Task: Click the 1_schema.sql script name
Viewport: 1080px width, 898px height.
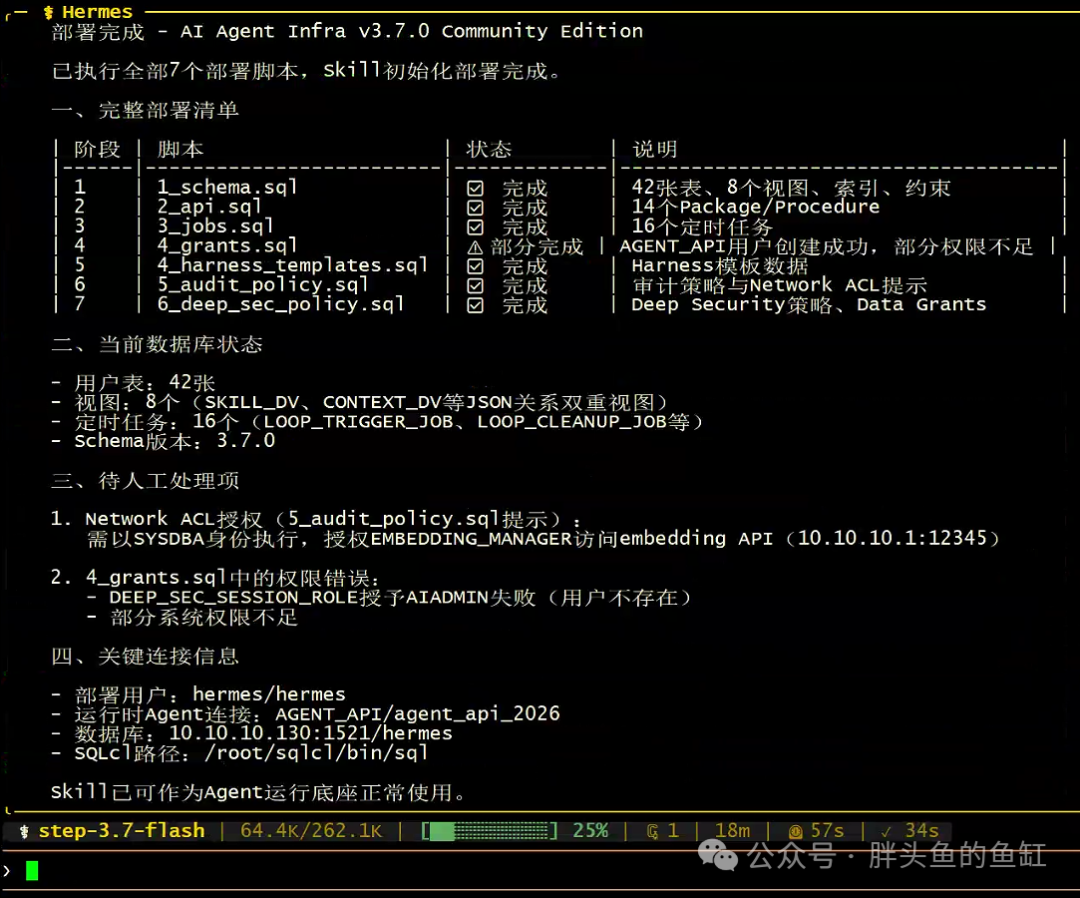Action: tap(227, 187)
